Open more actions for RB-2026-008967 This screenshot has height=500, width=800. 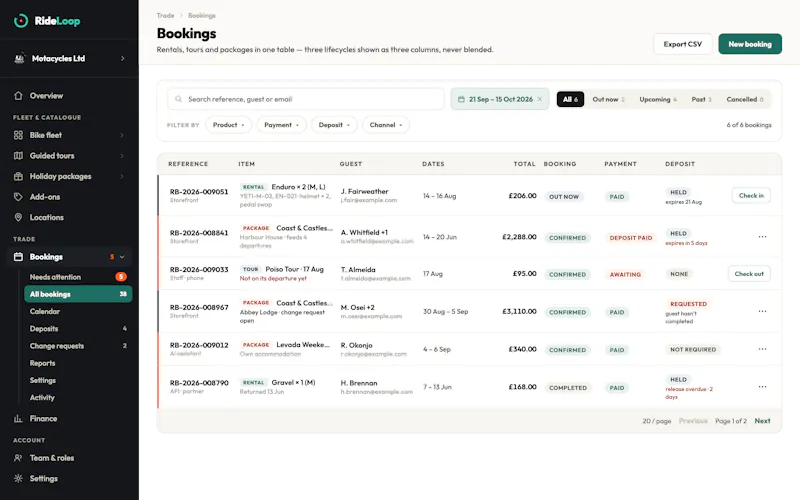click(762, 311)
